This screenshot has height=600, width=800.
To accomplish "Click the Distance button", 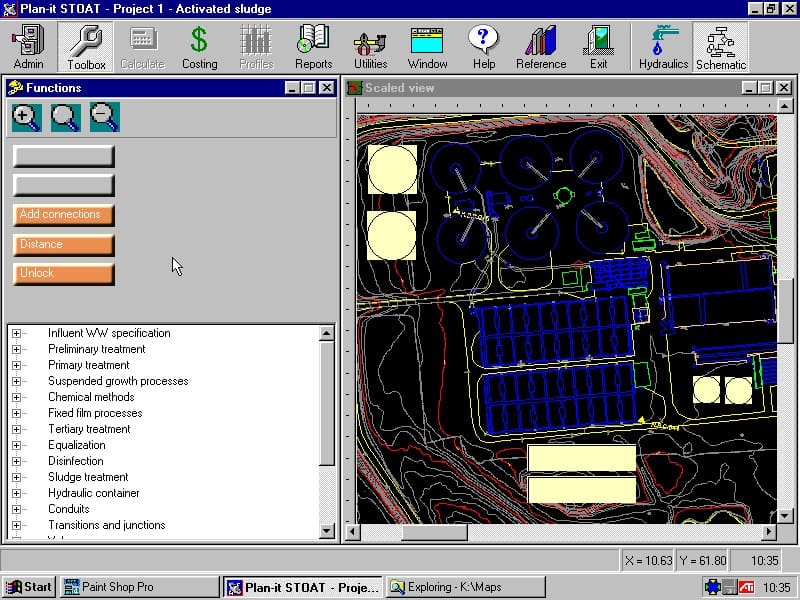I will click(x=63, y=244).
